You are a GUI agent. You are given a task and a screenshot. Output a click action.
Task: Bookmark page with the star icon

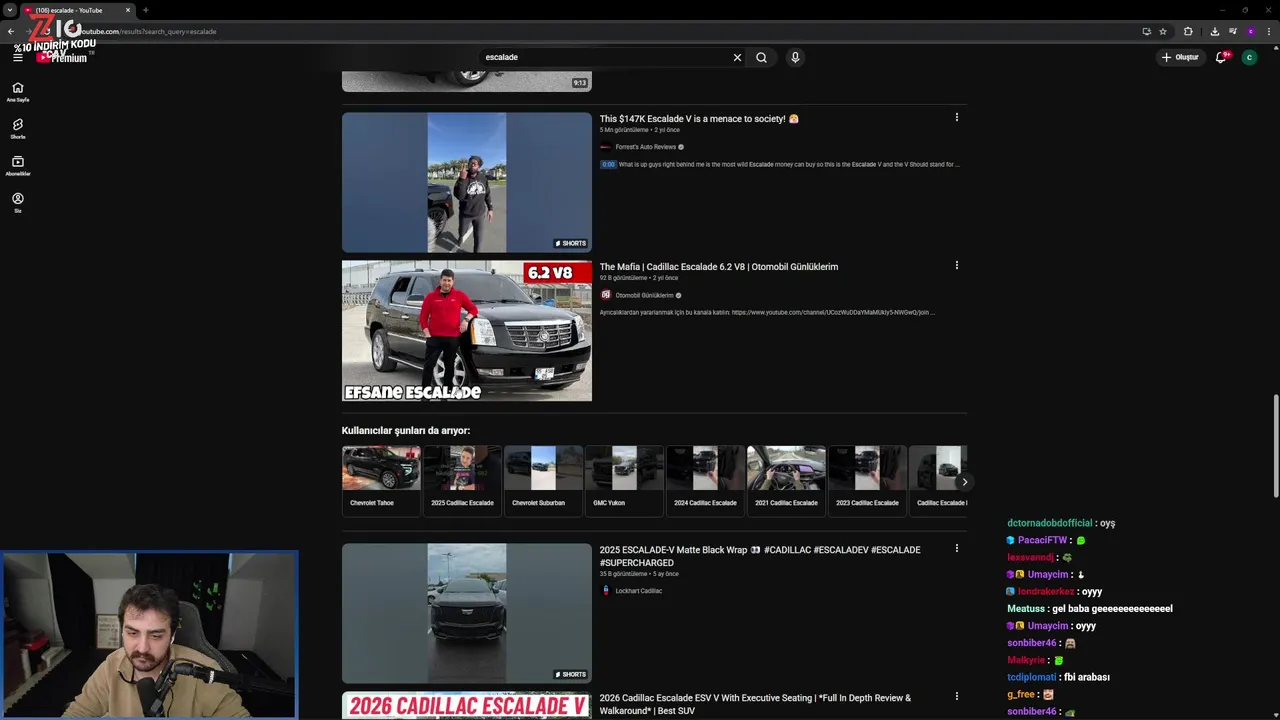(1163, 31)
